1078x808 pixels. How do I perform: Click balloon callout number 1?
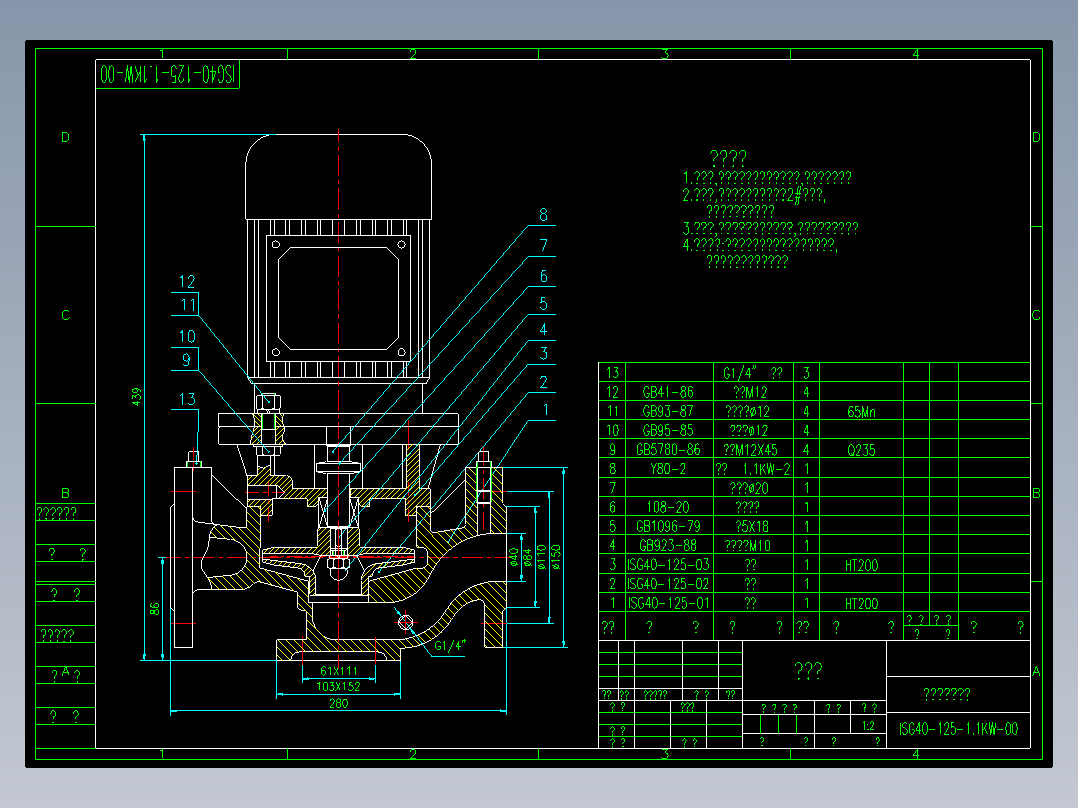click(545, 410)
